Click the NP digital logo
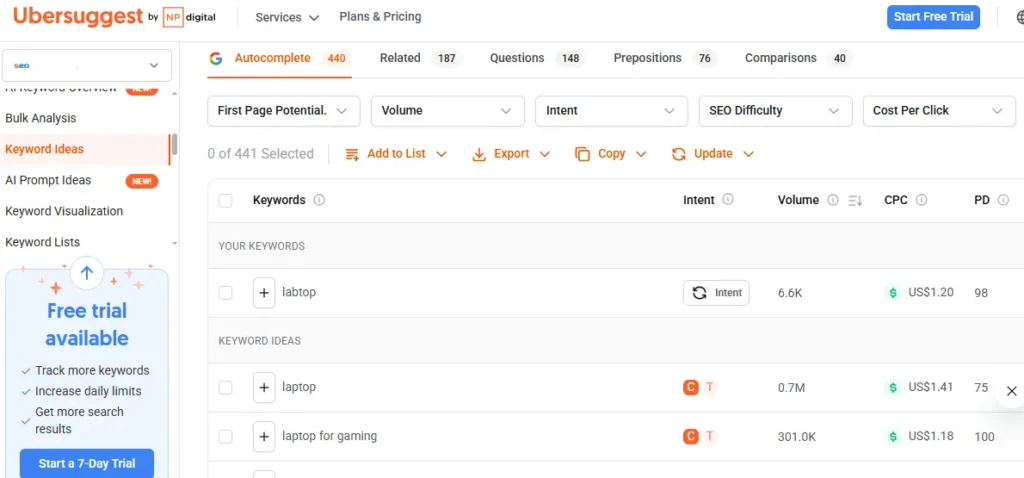Screen dimensions: 1024x478 (189, 17)
